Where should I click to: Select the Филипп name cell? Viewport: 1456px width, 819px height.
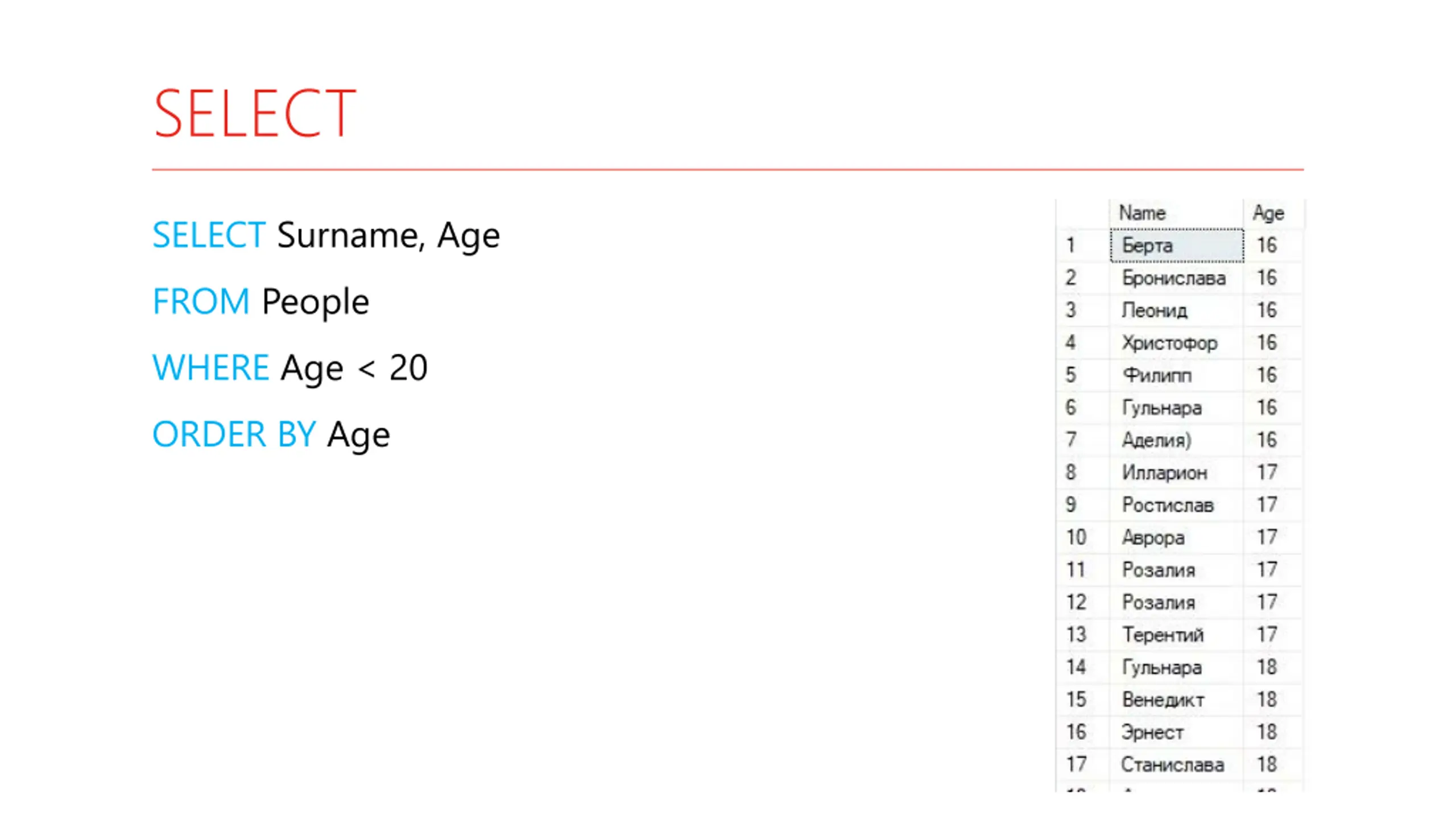(x=1176, y=375)
